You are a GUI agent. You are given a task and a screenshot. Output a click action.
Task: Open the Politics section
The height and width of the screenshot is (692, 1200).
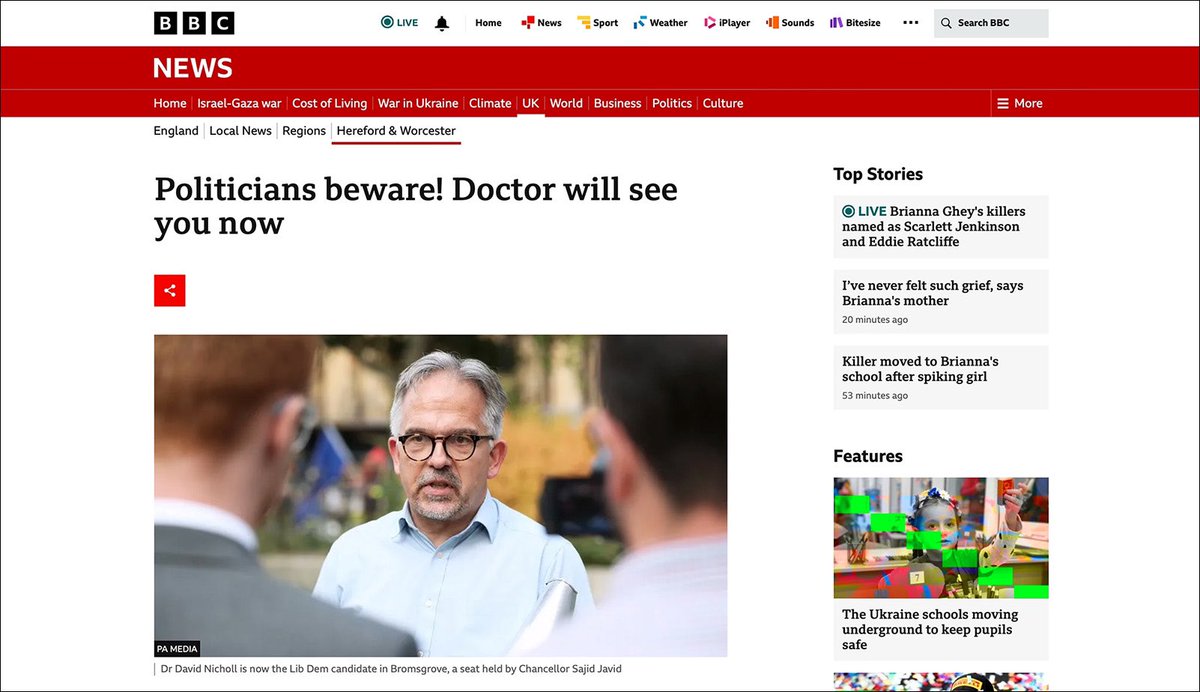point(672,103)
